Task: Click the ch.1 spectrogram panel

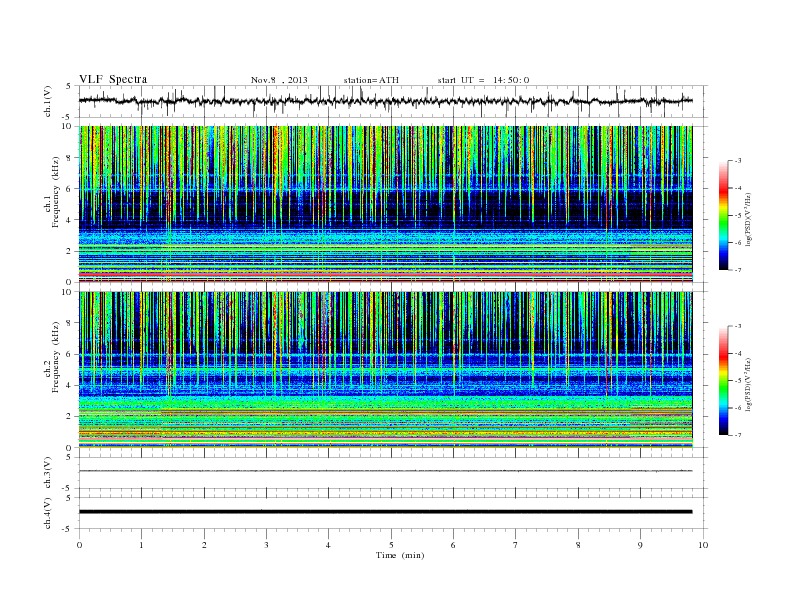Action: (385, 204)
